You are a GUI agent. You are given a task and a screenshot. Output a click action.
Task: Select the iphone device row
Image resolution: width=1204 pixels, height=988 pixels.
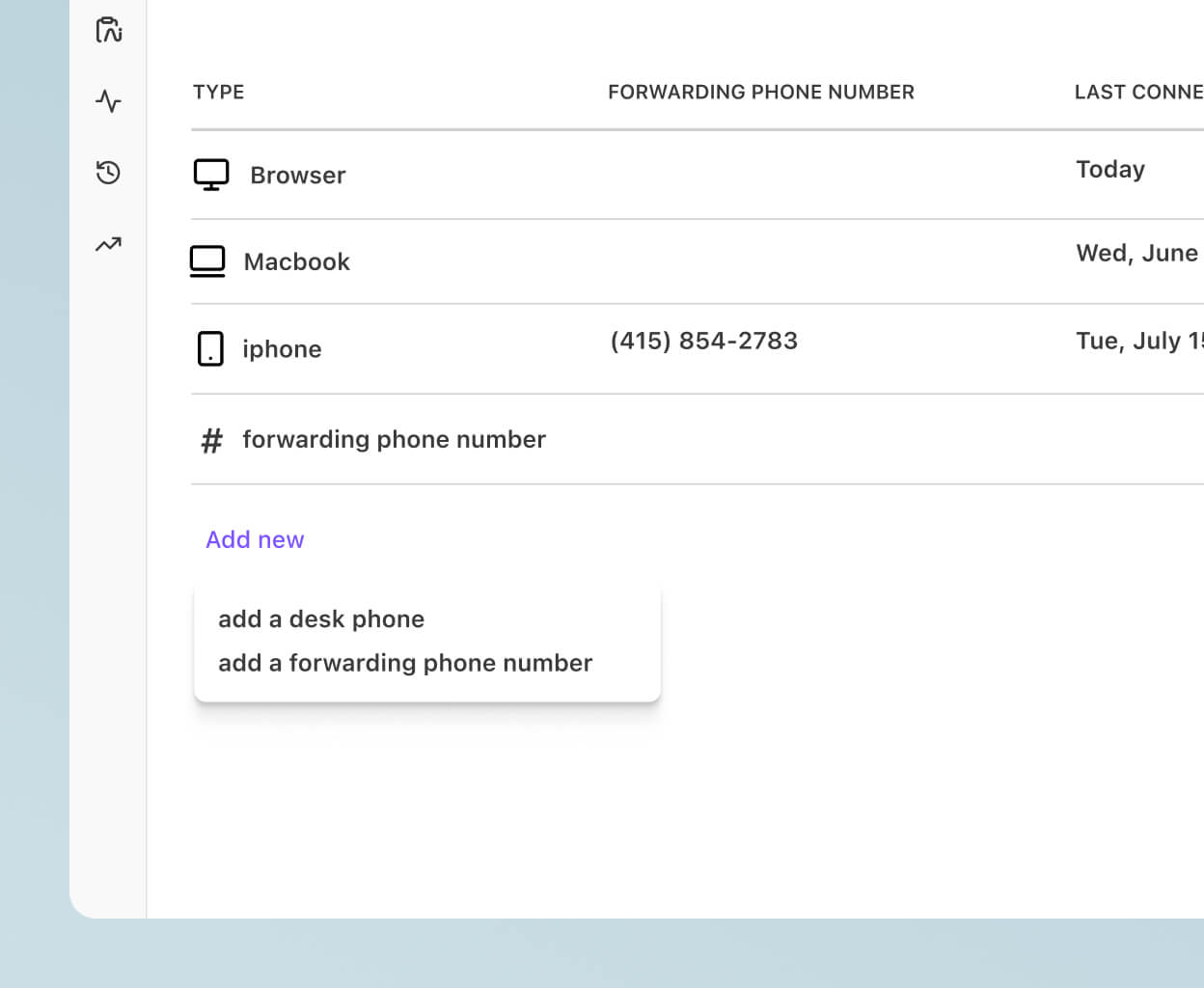click(x=282, y=348)
